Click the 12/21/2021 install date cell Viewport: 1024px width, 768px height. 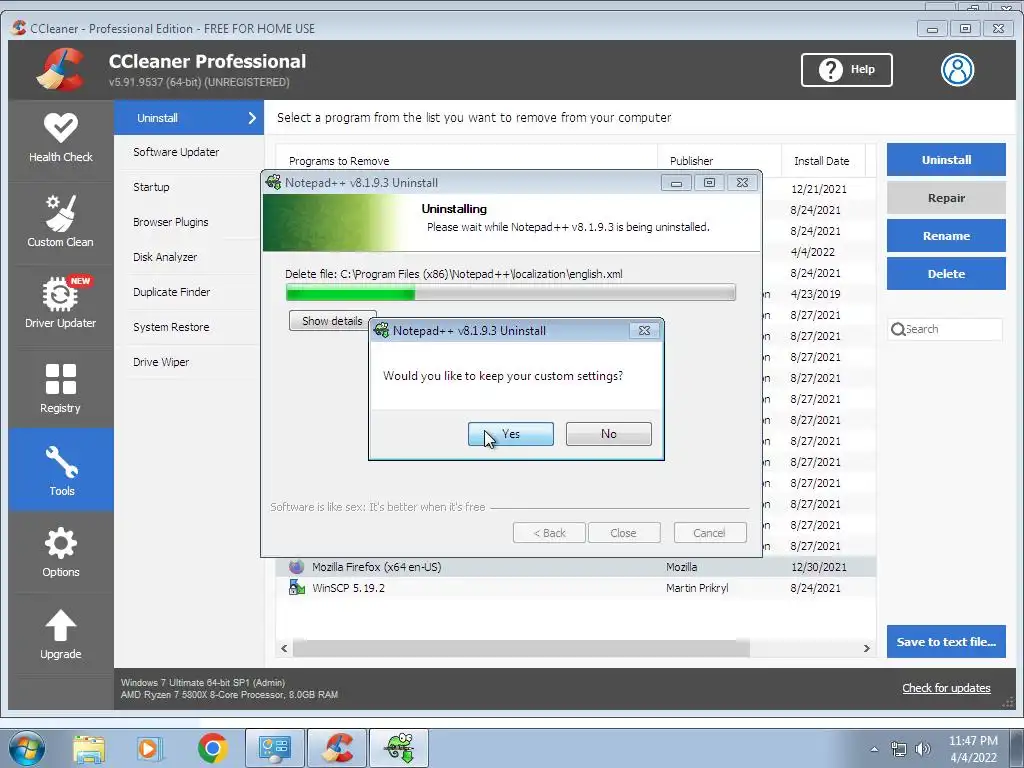(819, 189)
